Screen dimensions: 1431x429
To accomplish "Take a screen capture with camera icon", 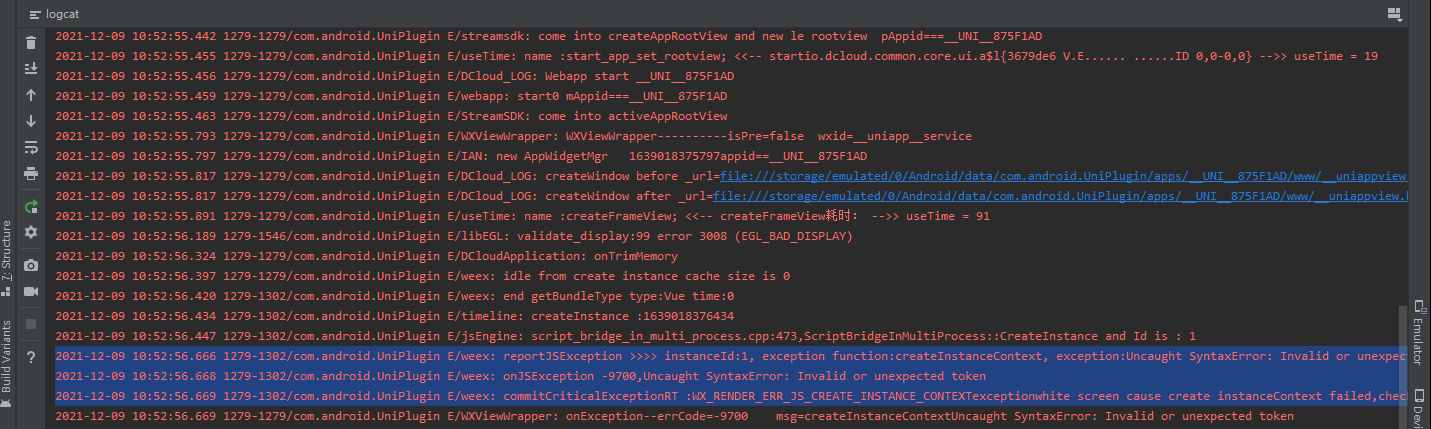I will point(31,265).
